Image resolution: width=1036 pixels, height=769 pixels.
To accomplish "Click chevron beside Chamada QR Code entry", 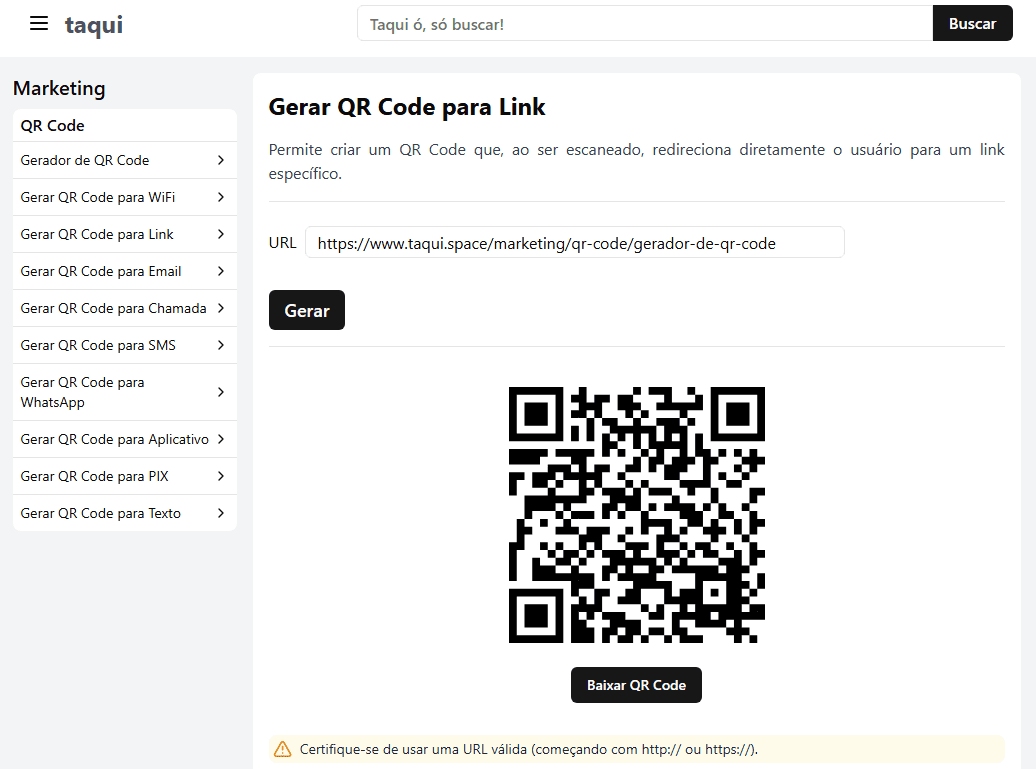I will pyautogui.click(x=221, y=309).
